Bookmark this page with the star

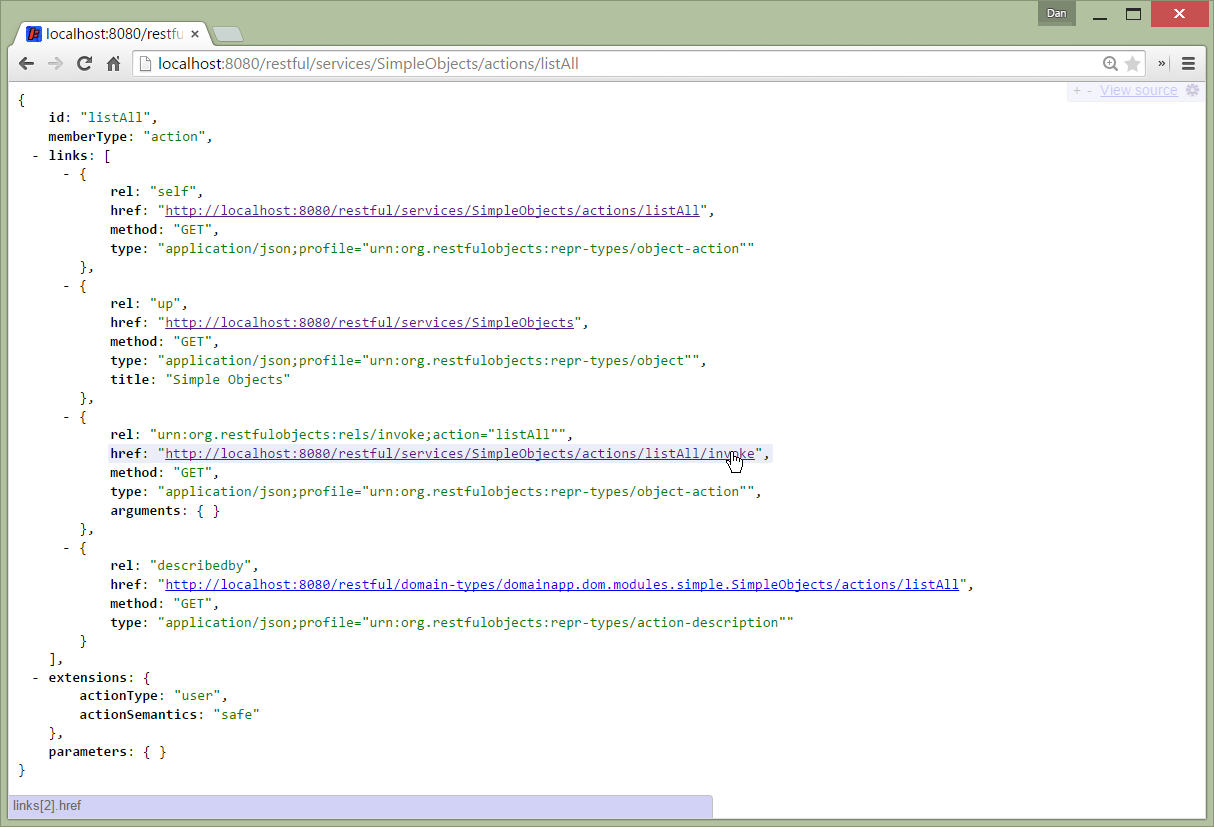point(1132,64)
